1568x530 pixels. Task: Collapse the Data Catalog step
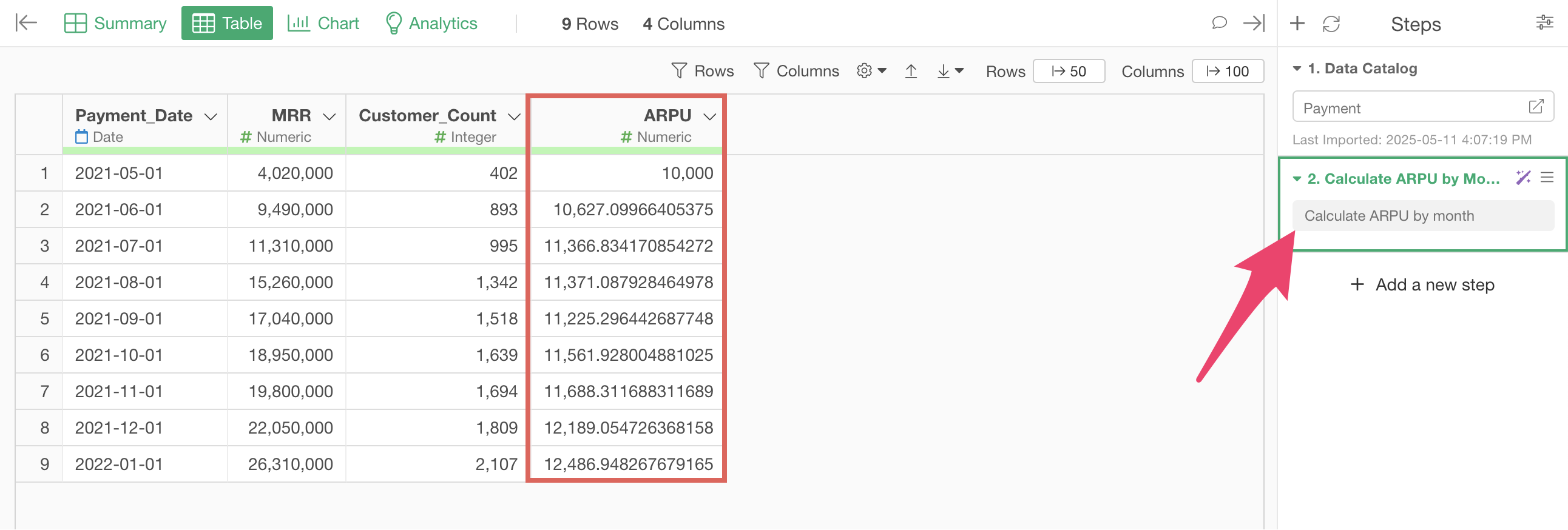click(x=1297, y=69)
